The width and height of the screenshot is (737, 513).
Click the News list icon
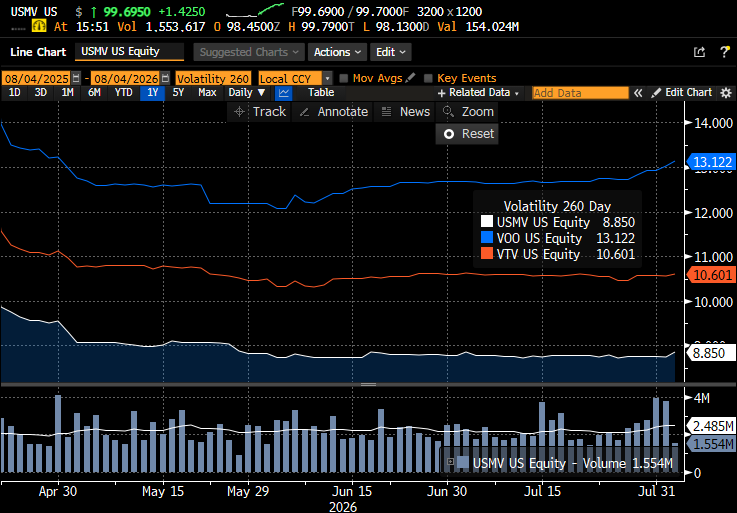pyautogui.click(x=386, y=112)
